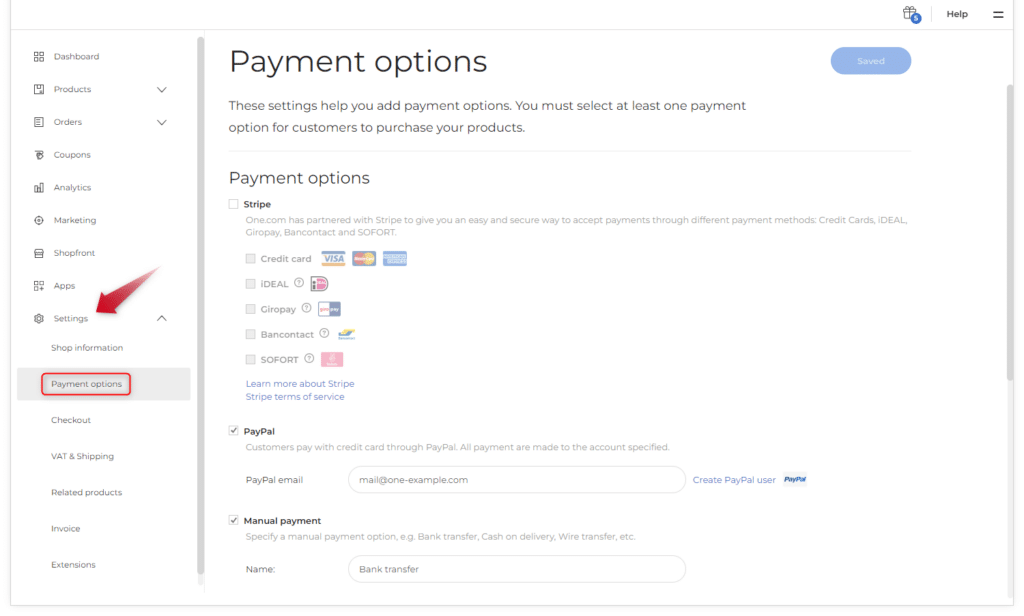Expand the Products submenu chevron
Viewport: 1024px width, 616px height.
click(x=162, y=90)
